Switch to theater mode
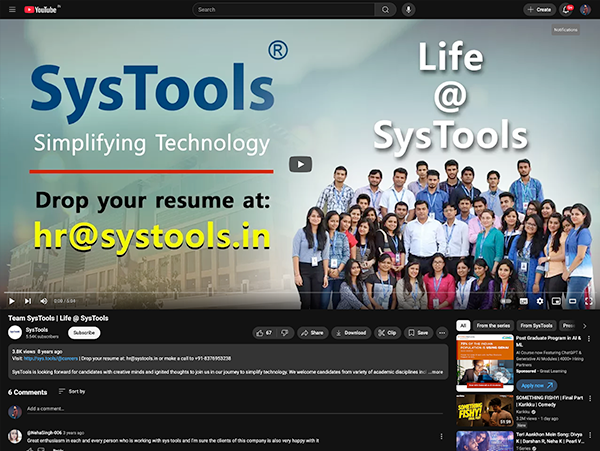 pos(572,301)
